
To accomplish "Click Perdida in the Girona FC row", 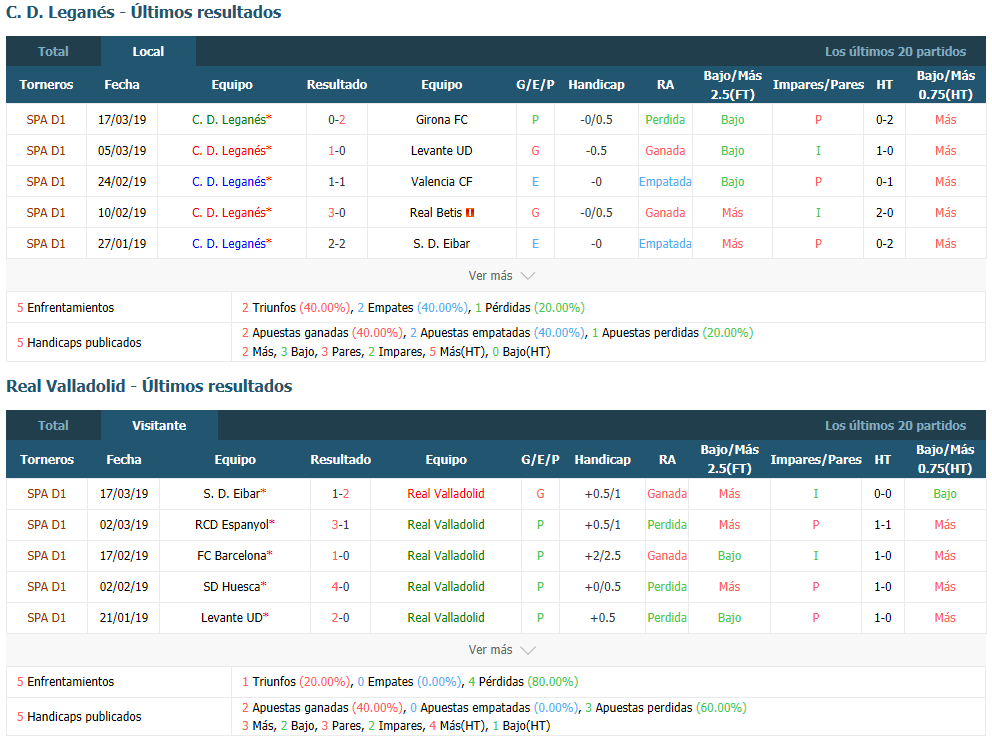I will 665,120.
